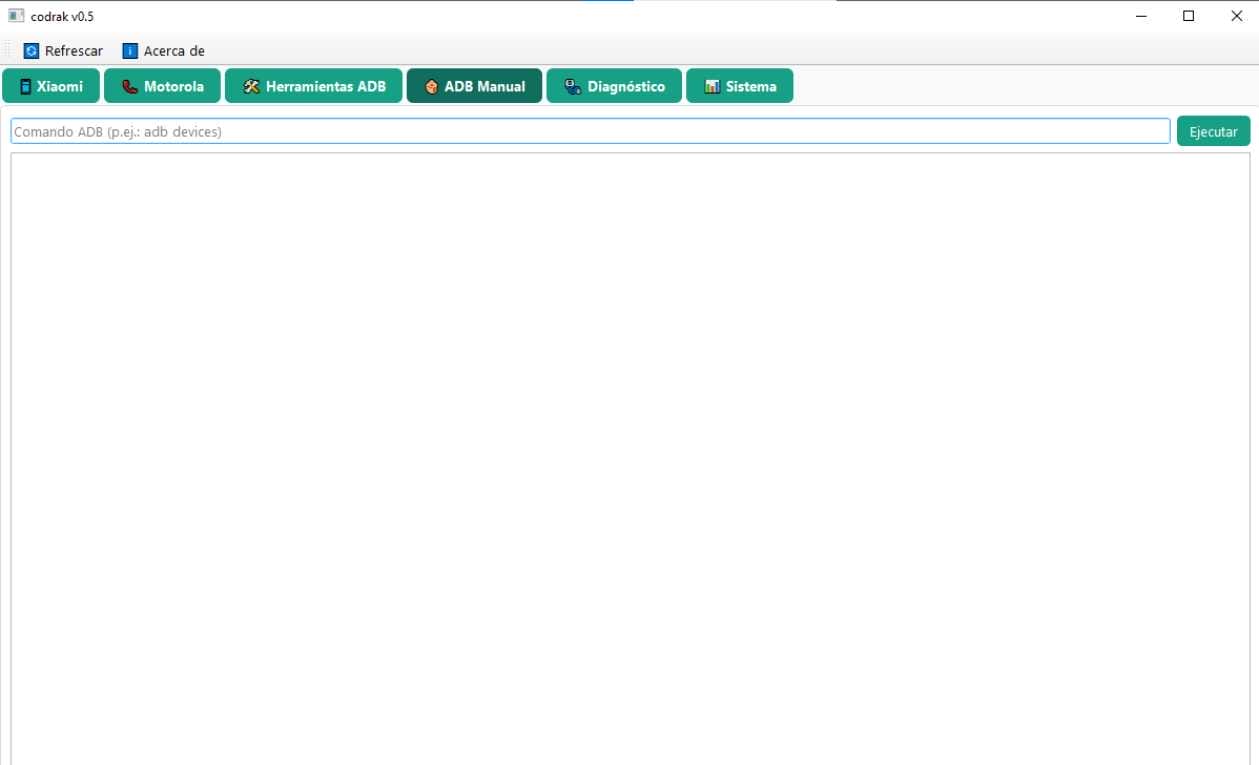Open the Diagnóstico tab
Viewport: 1259px width, 765px height.
pos(613,86)
